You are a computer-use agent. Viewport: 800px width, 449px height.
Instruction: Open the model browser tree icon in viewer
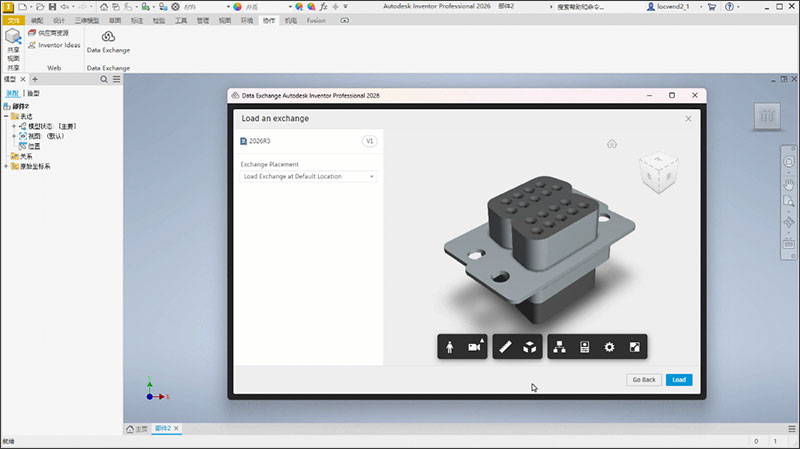pos(560,347)
